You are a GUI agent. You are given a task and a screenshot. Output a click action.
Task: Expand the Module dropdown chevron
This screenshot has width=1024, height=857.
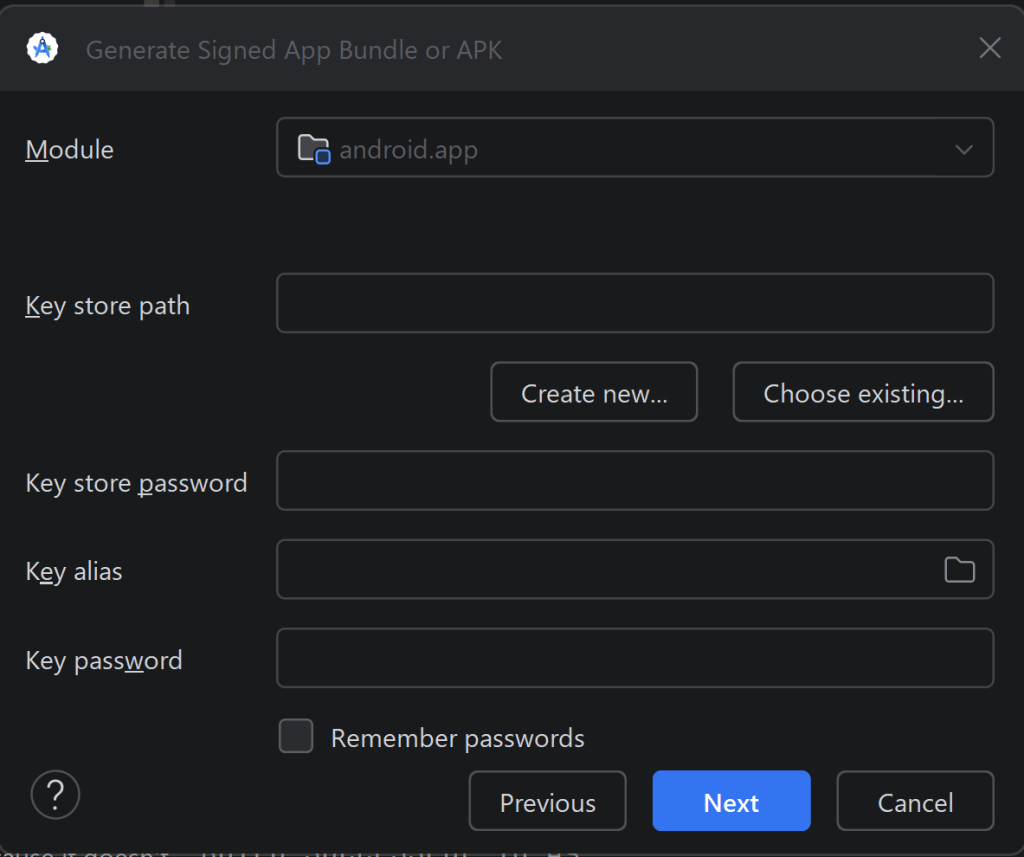coord(964,150)
